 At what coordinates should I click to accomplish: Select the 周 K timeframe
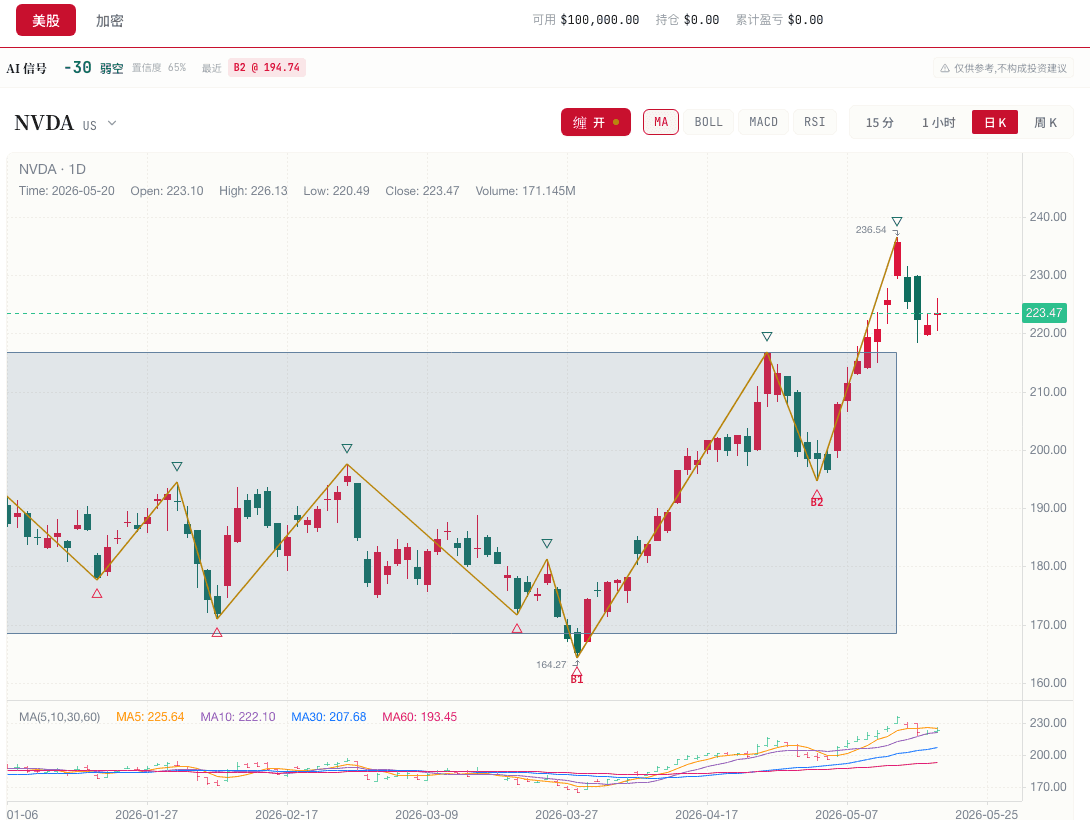click(x=1046, y=123)
